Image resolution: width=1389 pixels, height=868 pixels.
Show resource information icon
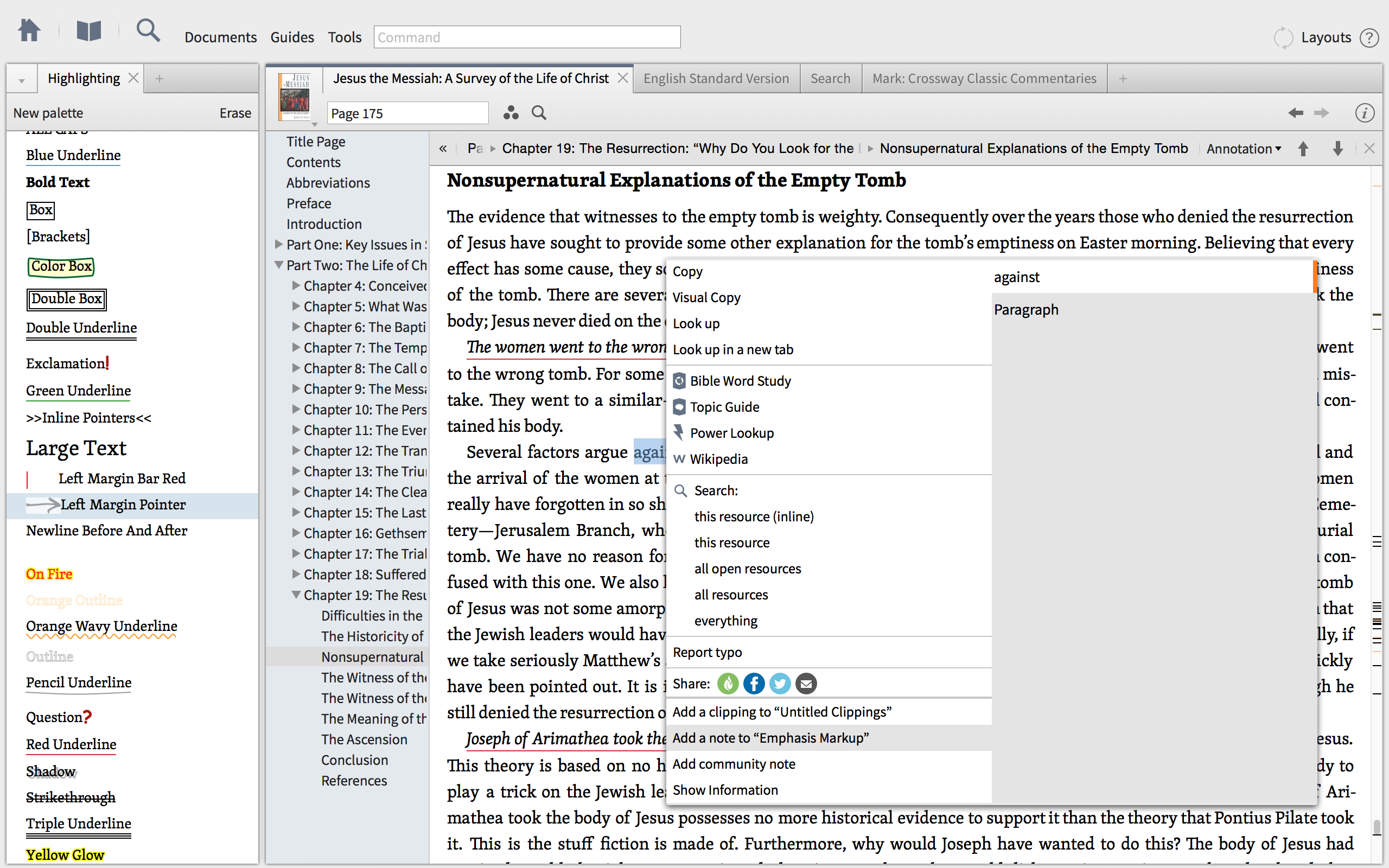[x=1365, y=113]
